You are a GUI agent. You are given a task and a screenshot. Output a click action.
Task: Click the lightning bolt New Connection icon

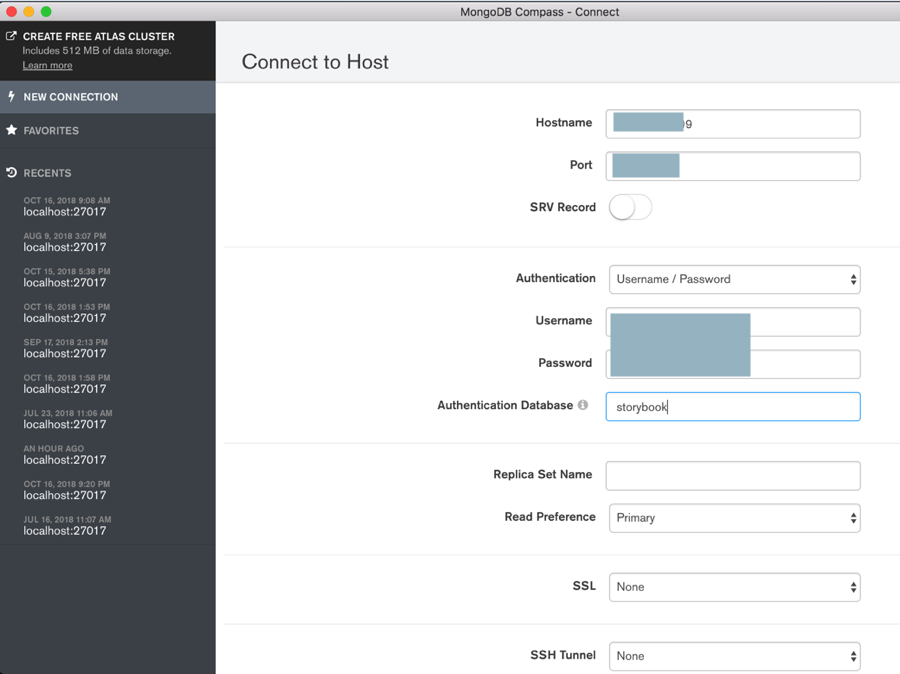(x=11, y=97)
